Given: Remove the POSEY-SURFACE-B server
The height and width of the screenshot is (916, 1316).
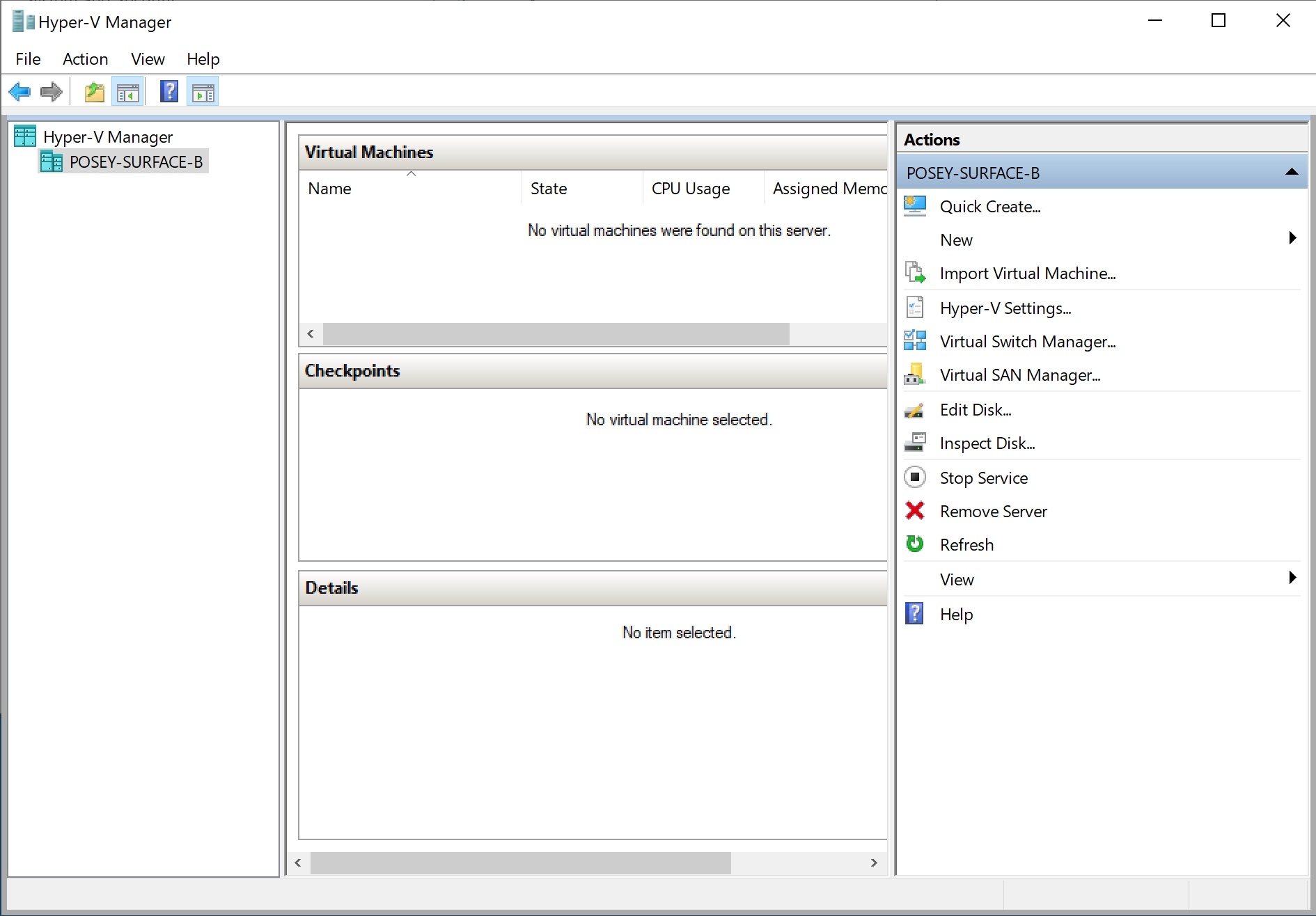Looking at the screenshot, I should point(993,511).
